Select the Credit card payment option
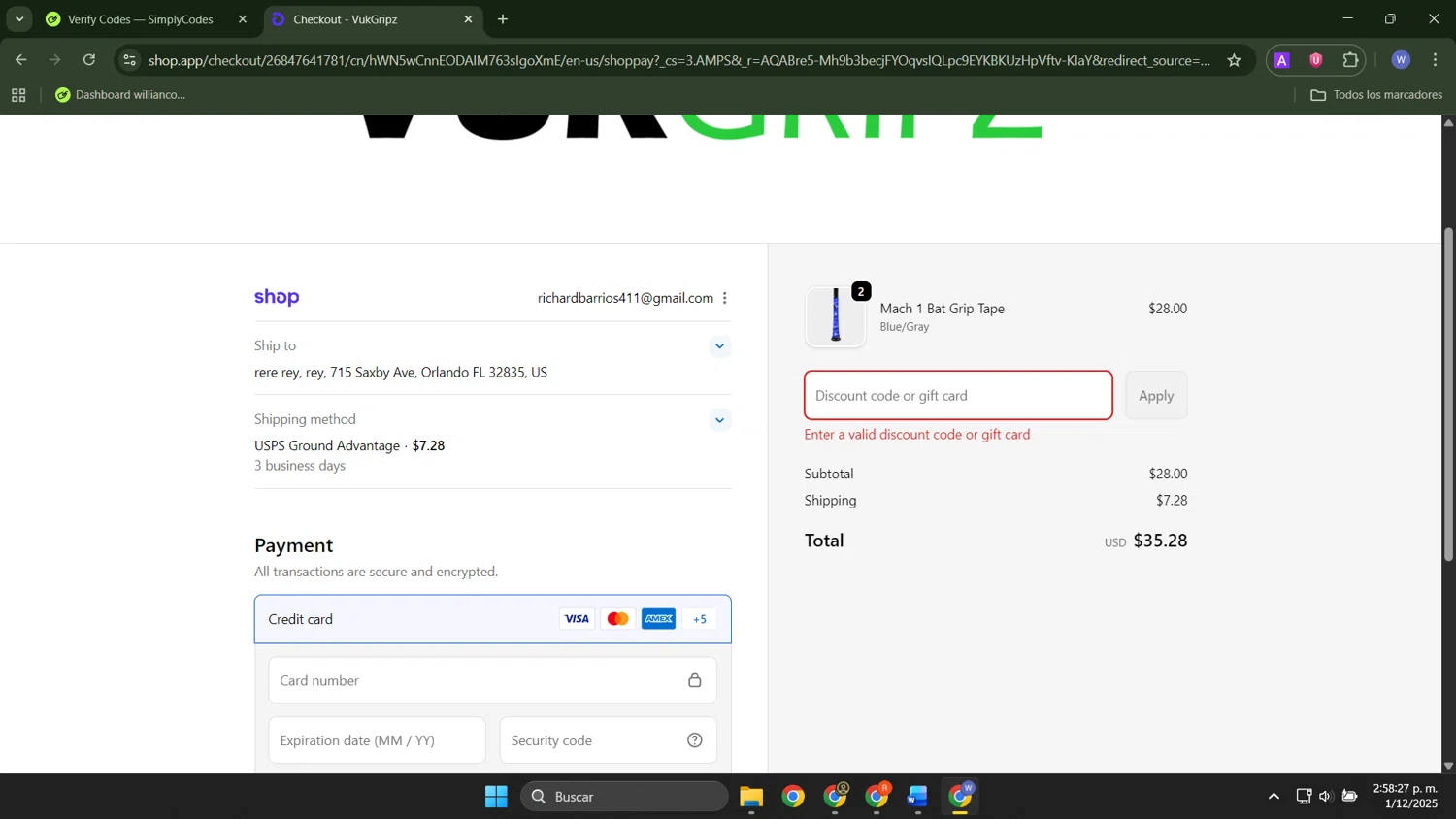 click(492, 619)
